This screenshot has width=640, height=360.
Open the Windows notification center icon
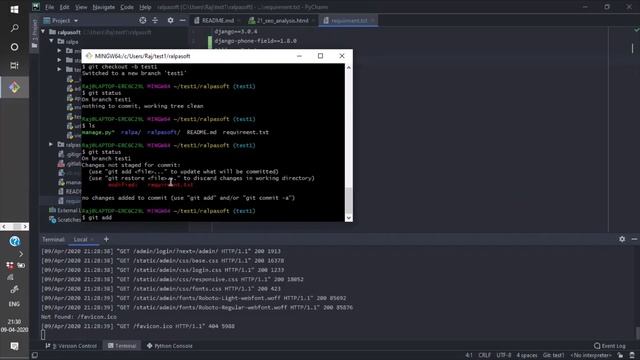coord(14,346)
